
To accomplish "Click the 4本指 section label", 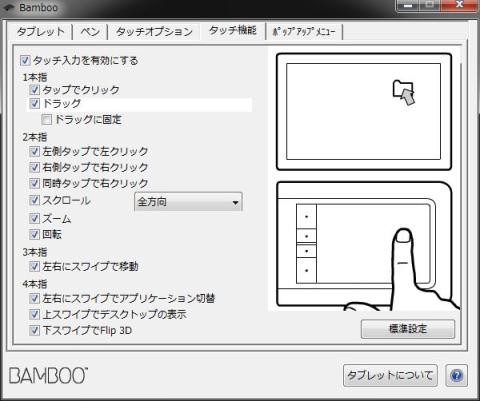I will (x=35, y=284).
